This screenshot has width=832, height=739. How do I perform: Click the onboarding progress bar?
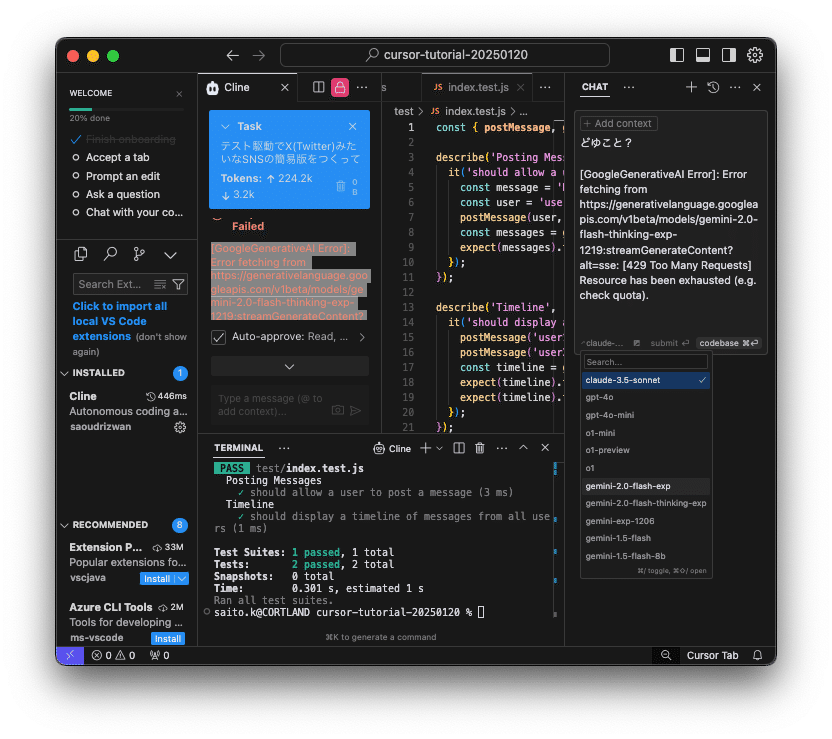click(x=126, y=109)
